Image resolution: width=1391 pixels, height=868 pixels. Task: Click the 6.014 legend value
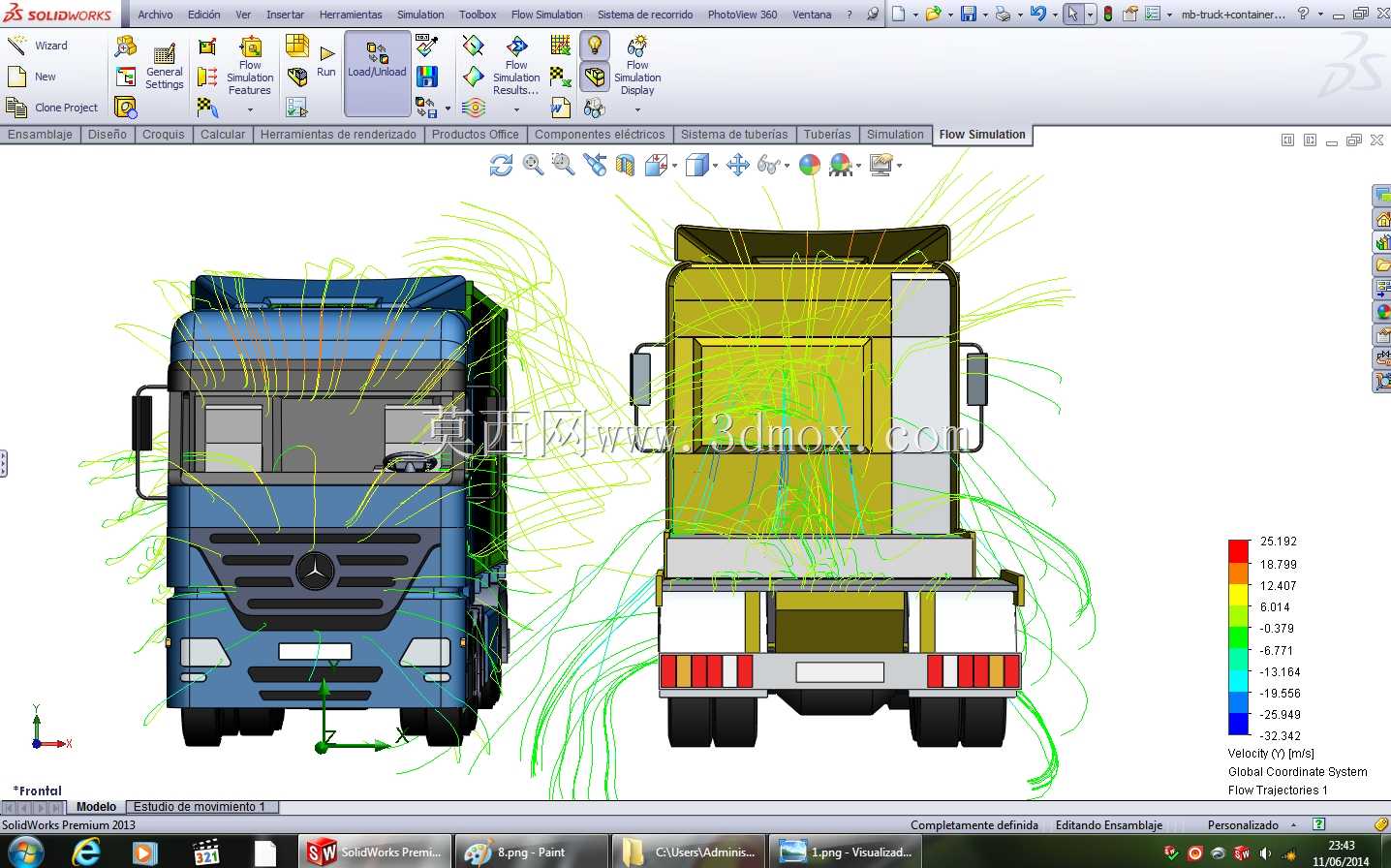coord(1275,607)
